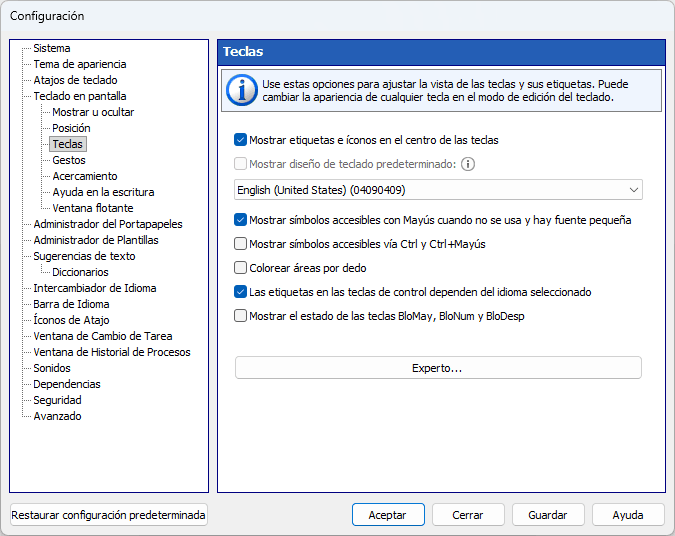
Task: Click the Guardar button
Action: tap(548, 515)
